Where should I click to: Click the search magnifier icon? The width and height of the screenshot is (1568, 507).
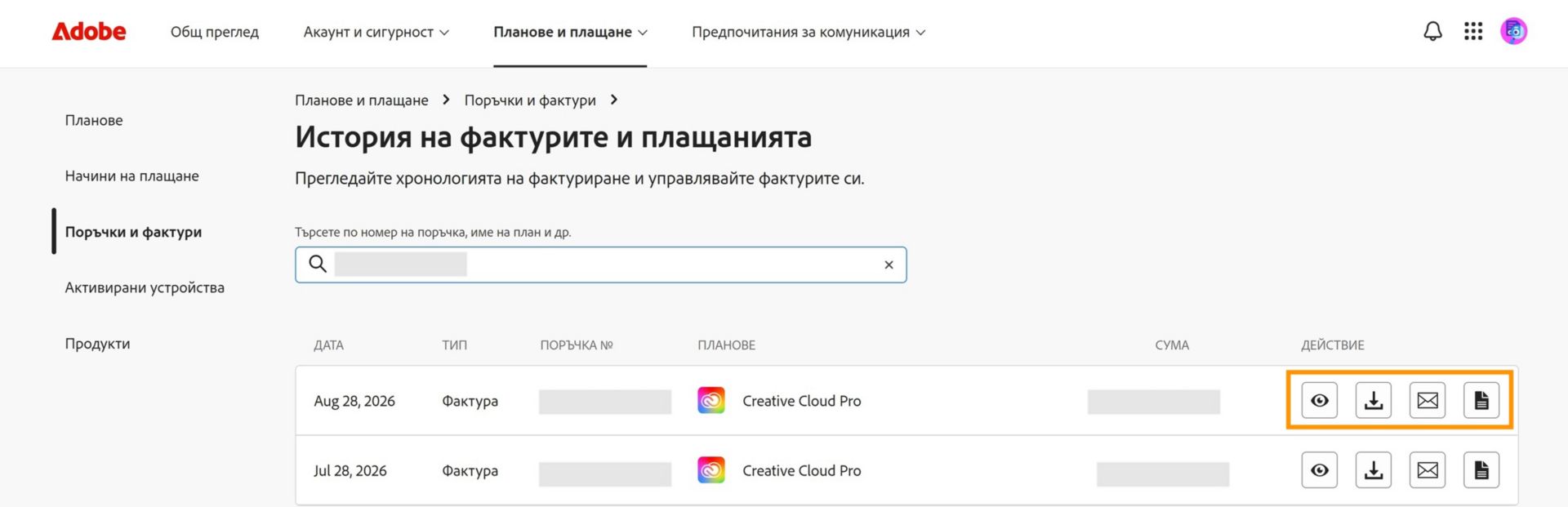pos(318,264)
